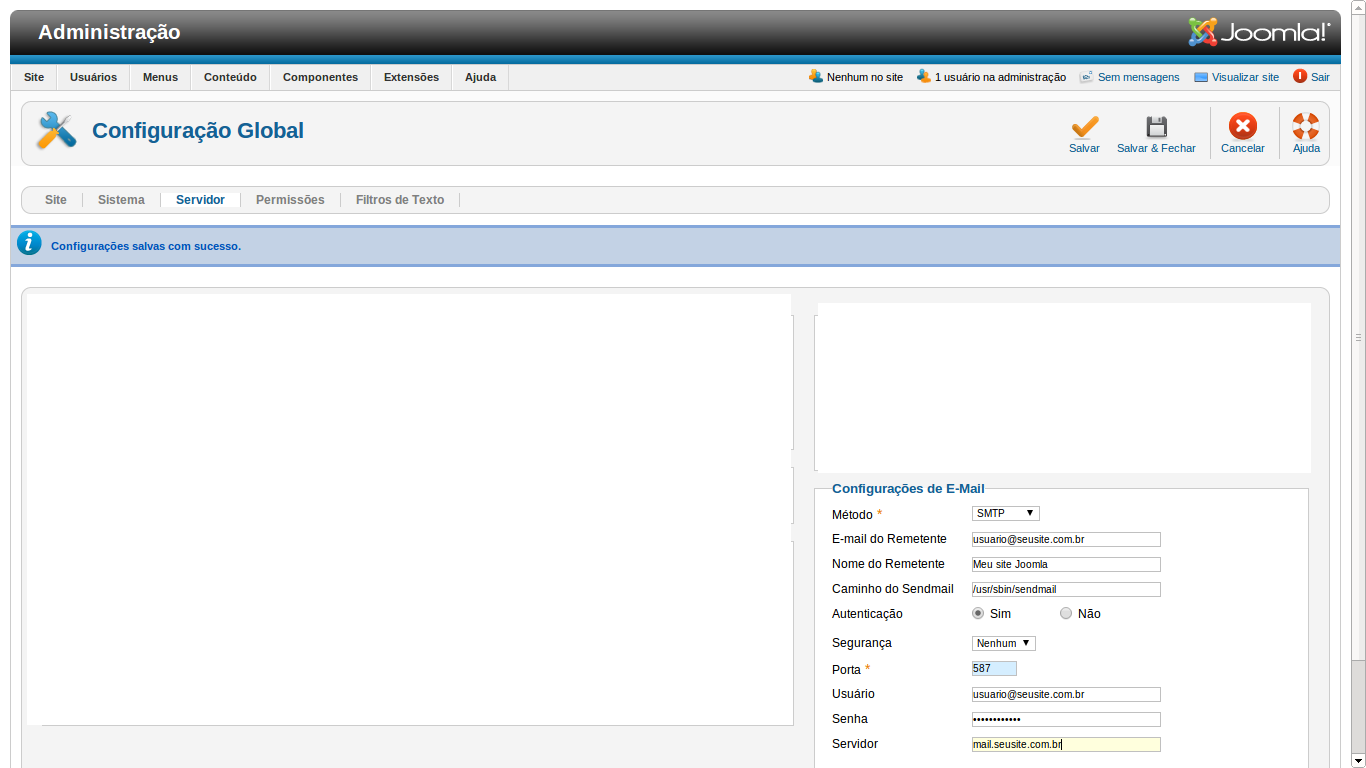
Task: Switch to the Filtros de Texto tab
Action: [400, 200]
